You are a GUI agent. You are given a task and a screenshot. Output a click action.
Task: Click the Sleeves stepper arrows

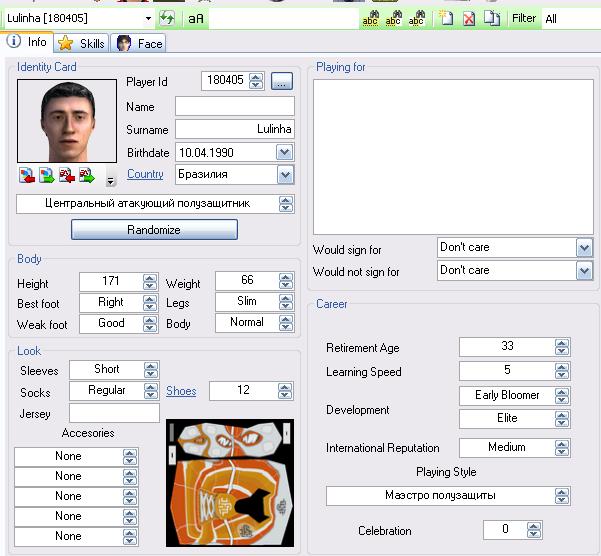point(151,370)
